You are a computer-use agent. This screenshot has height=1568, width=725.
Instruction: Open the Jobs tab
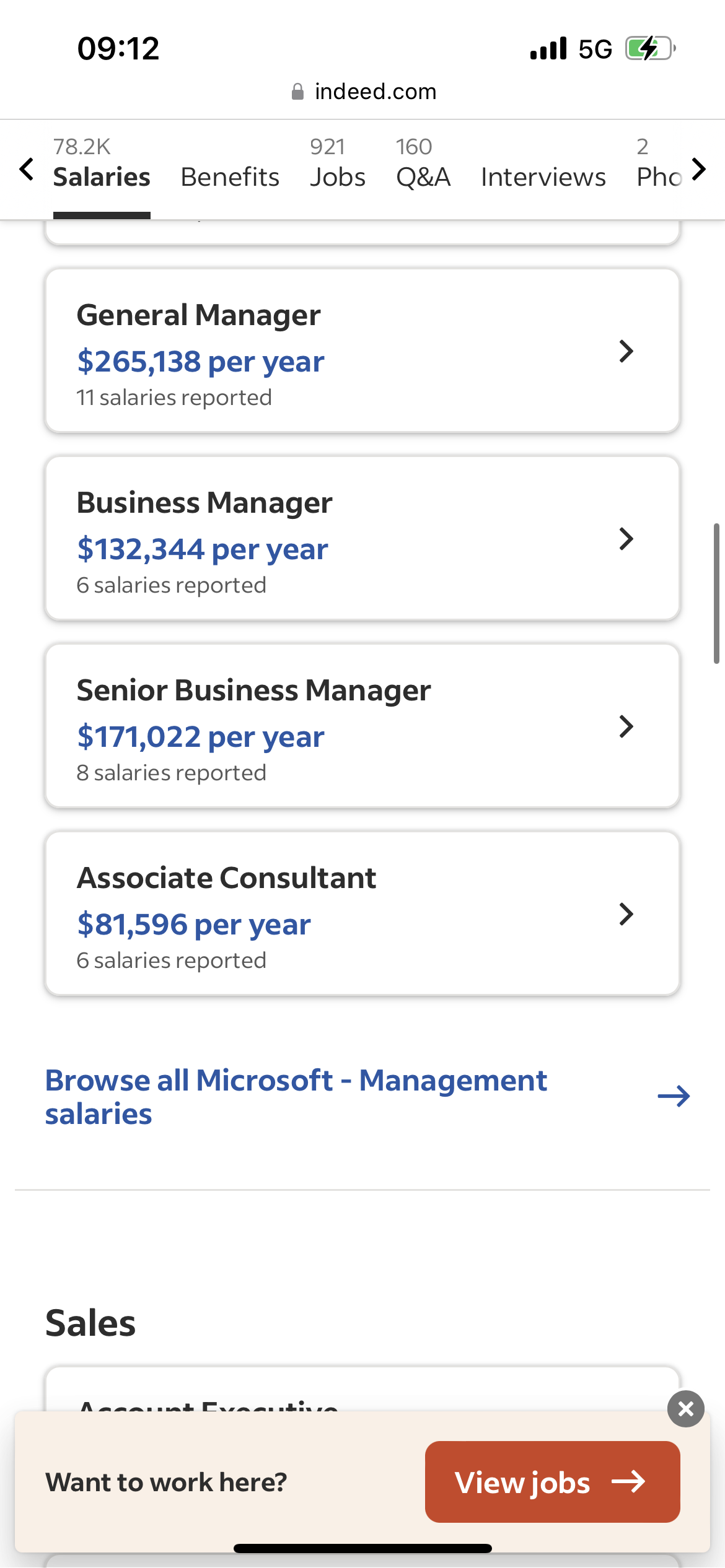338,166
